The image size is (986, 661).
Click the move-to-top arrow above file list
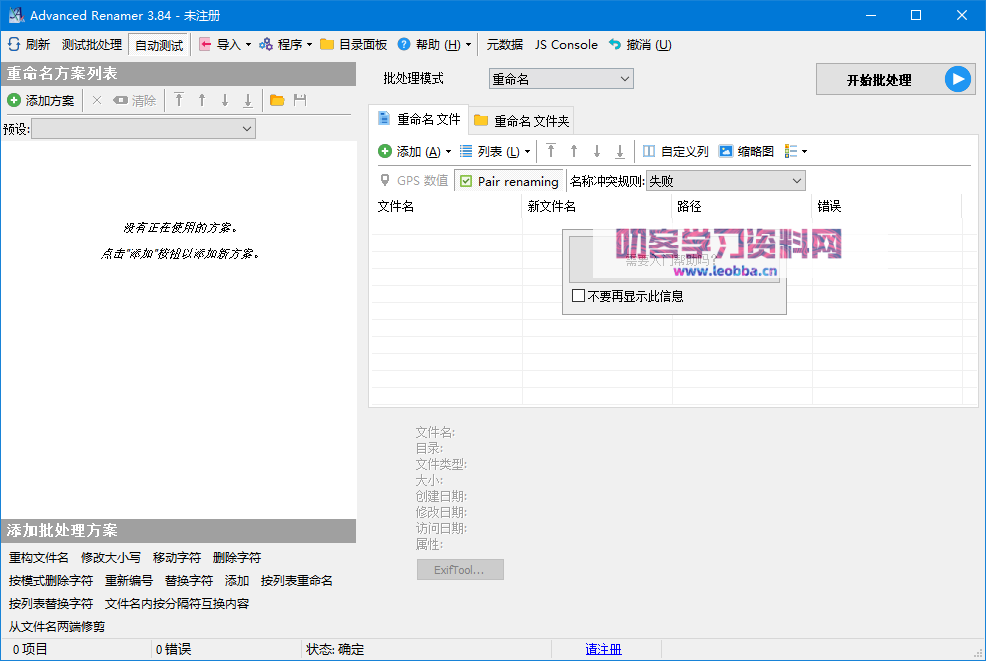(x=551, y=150)
